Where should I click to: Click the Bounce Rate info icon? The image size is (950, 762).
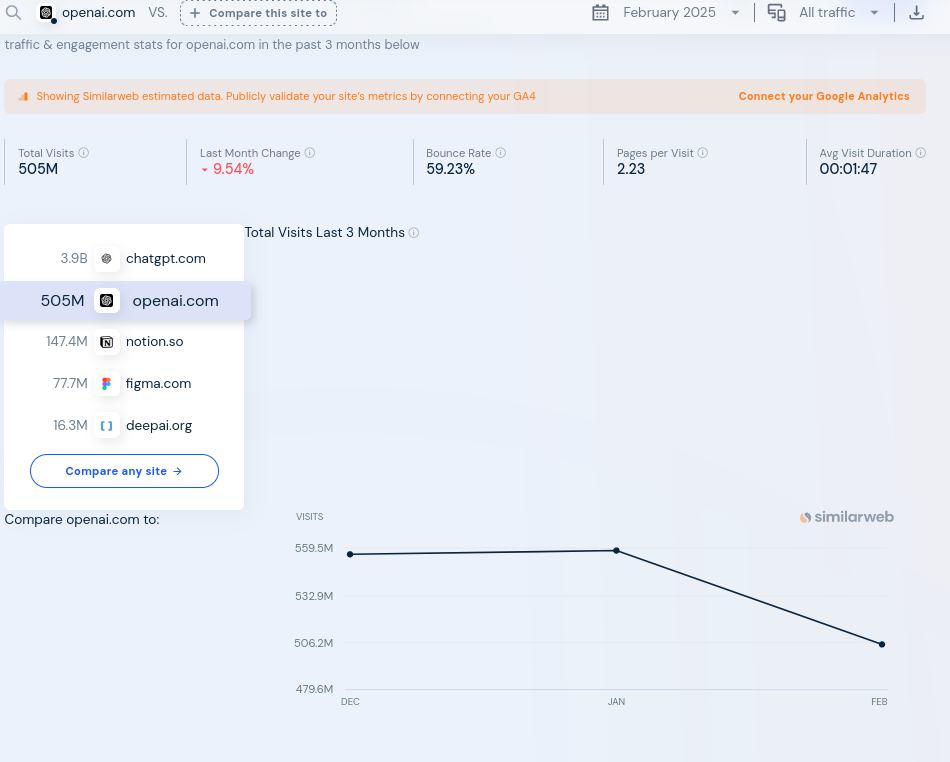coord(500,153)
